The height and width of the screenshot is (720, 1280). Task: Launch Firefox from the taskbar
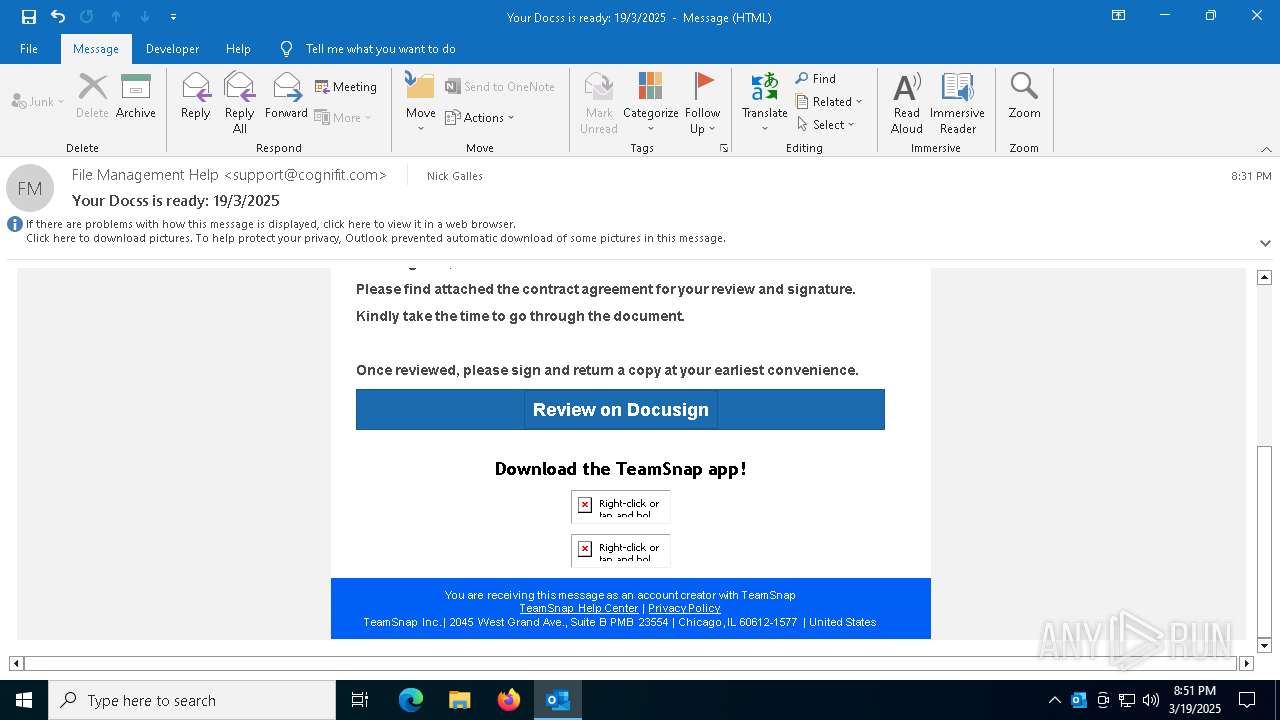(x=509, y=700)
